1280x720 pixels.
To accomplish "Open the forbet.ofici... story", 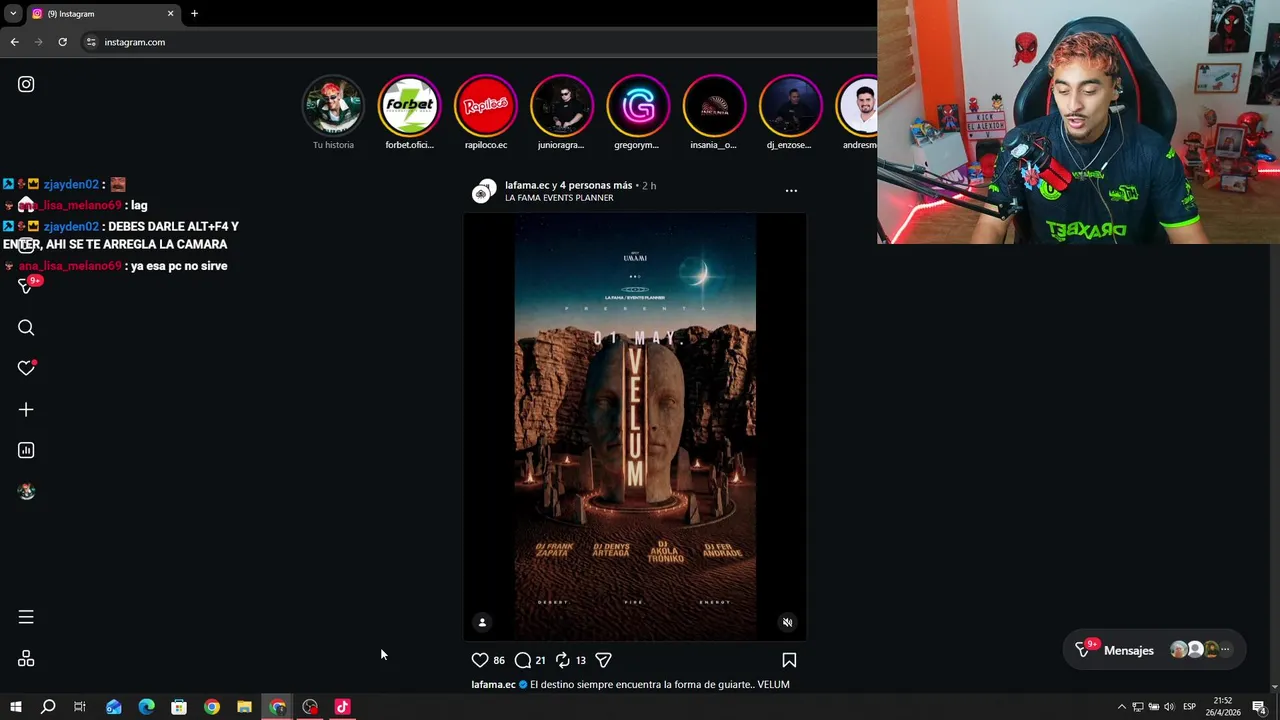I will click(x=409, y=112).
